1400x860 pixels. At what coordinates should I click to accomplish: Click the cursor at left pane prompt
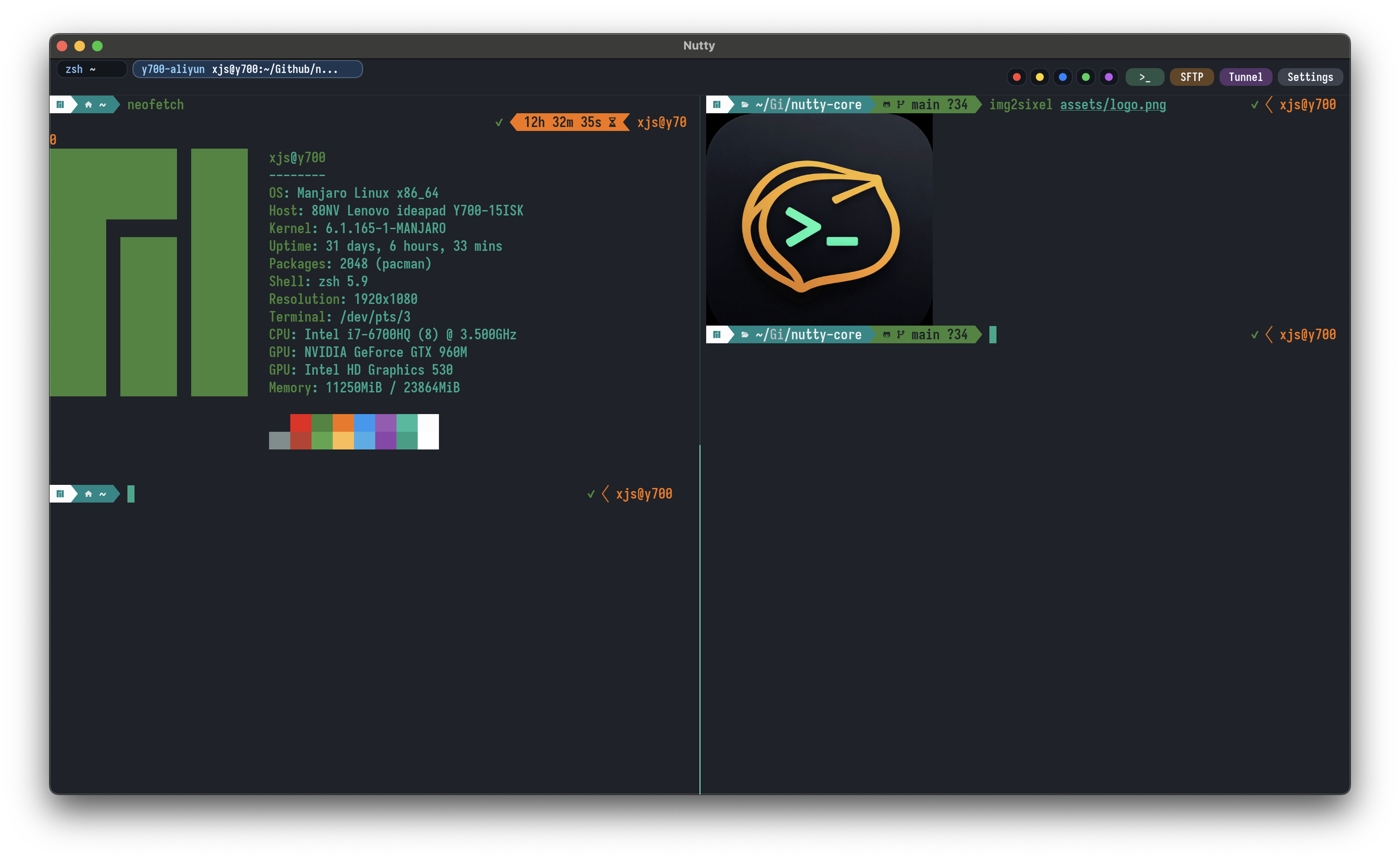[131, 494]
